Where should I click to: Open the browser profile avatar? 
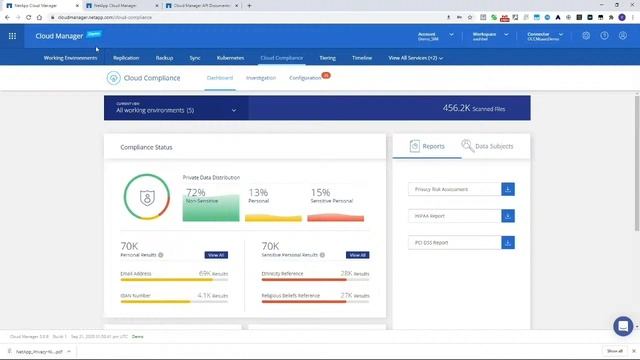622,17
